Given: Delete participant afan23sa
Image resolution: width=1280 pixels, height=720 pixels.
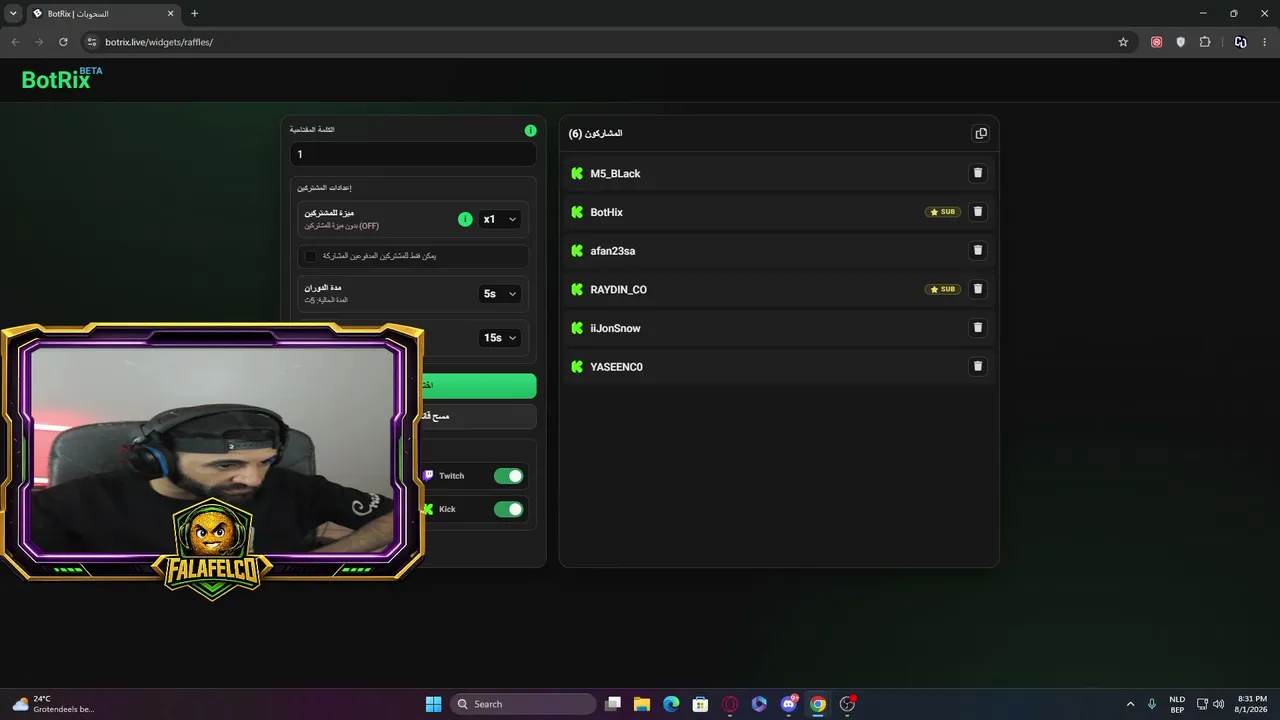Looking at the screenshot, I should 978,250.
